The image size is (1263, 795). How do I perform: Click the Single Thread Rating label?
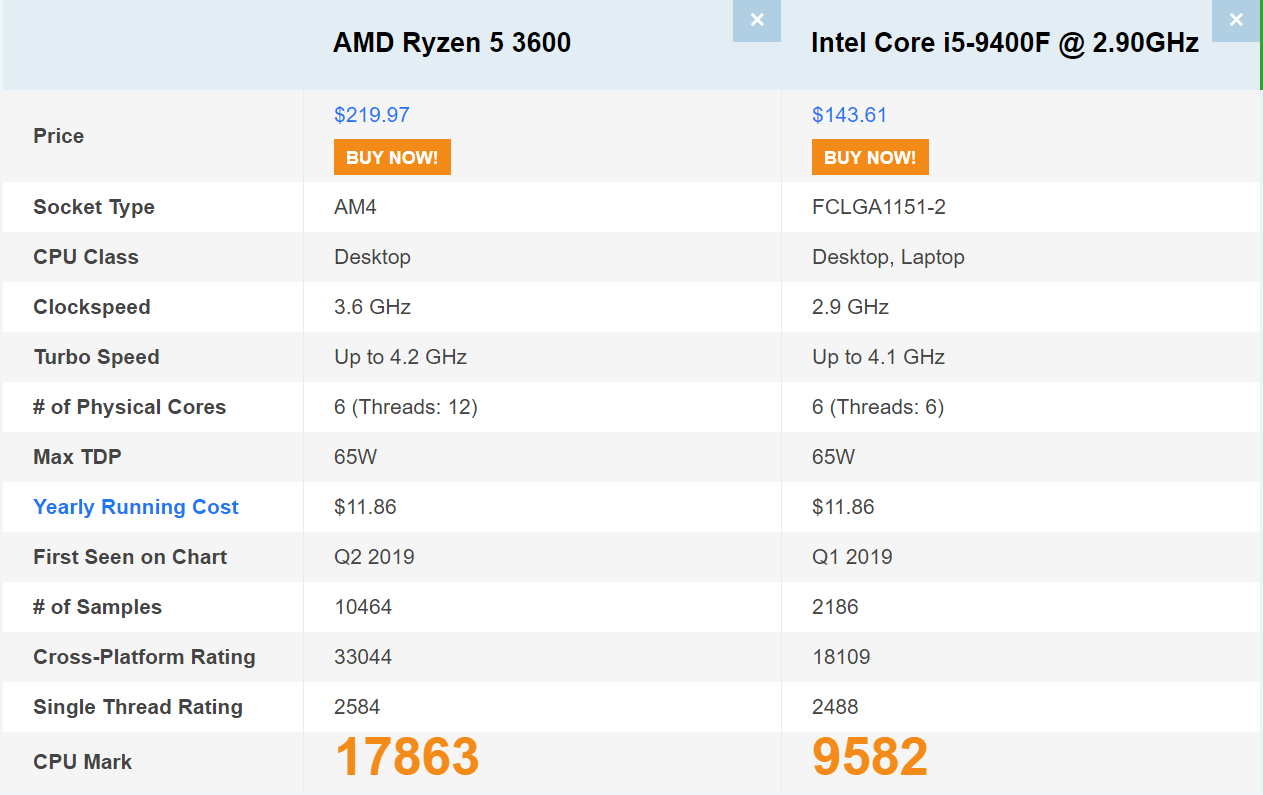tap(138, 707)
